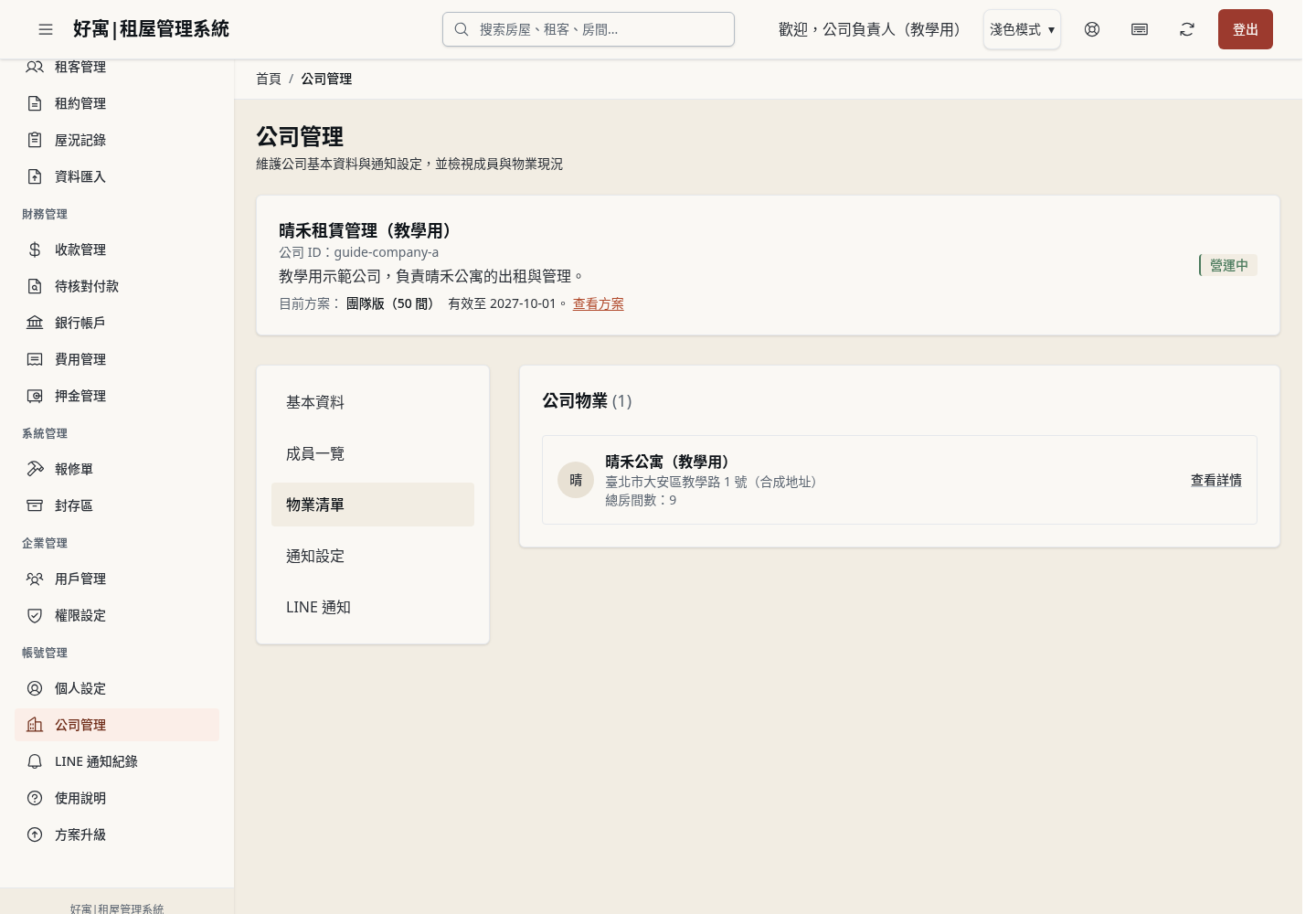This screenshot has width=1316, height=914.
Task: Open 押金管理 label in sidebar
Action: point(80,396)
